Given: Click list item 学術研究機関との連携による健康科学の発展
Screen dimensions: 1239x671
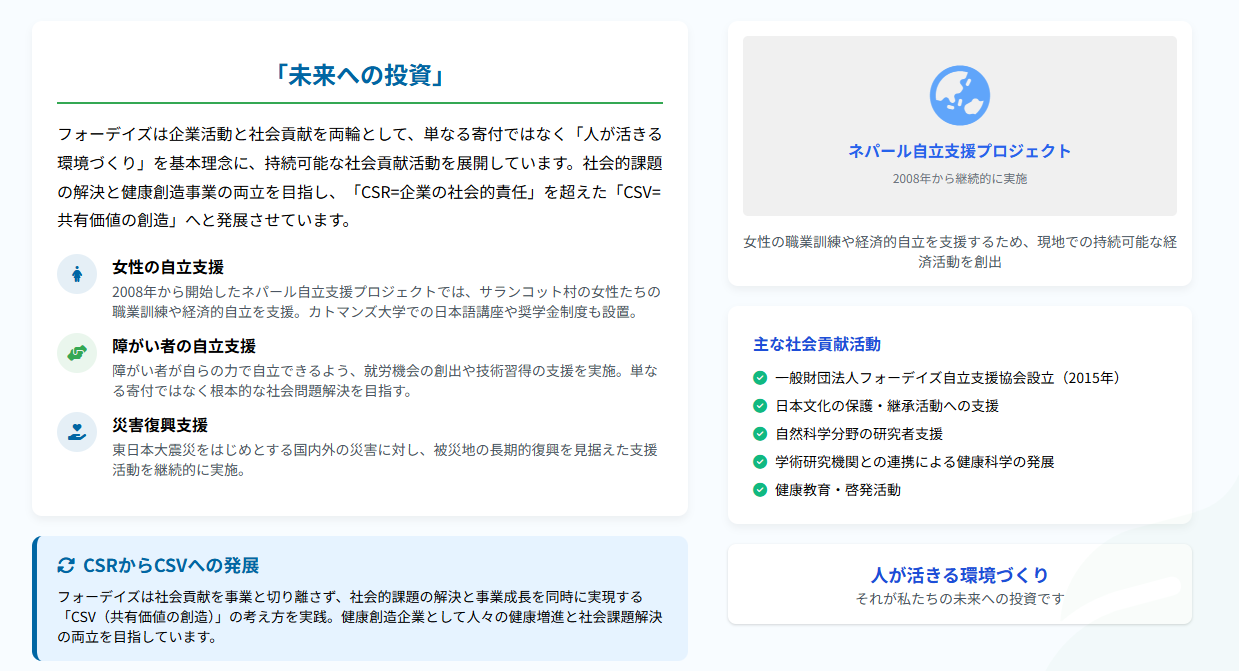Looking at the screenshot, I should [x=915, y=462].
